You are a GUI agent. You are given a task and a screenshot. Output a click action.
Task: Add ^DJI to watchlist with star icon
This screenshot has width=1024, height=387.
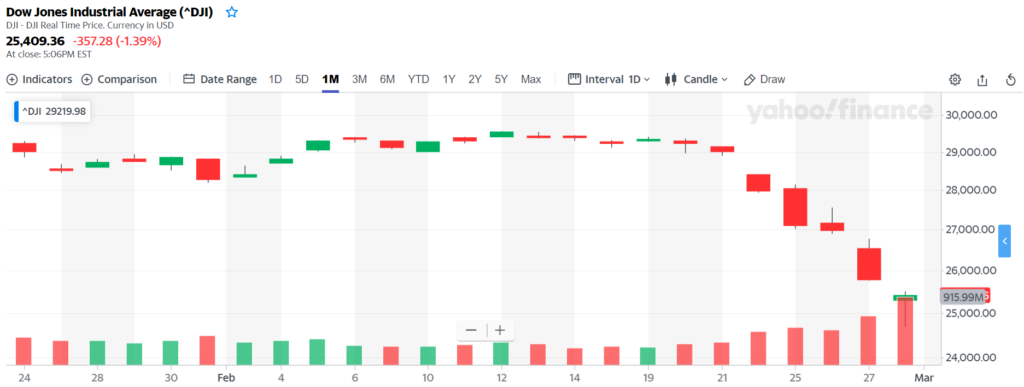[231, 12]
